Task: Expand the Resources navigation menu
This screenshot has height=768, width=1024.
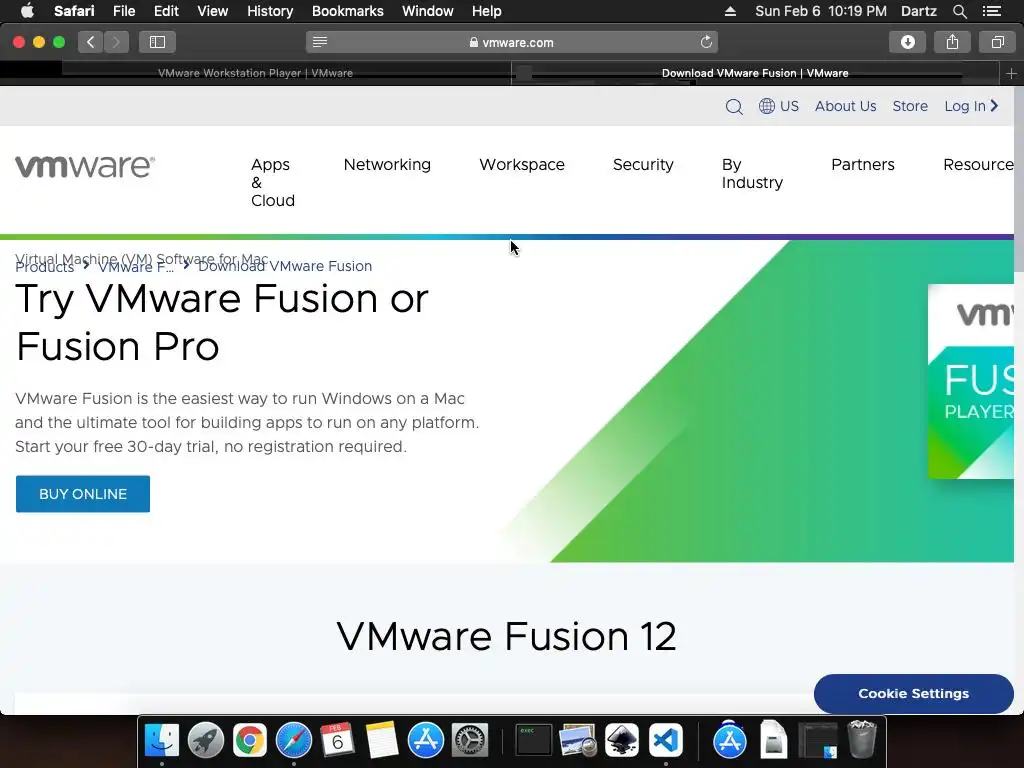Action: pos(978,165)
